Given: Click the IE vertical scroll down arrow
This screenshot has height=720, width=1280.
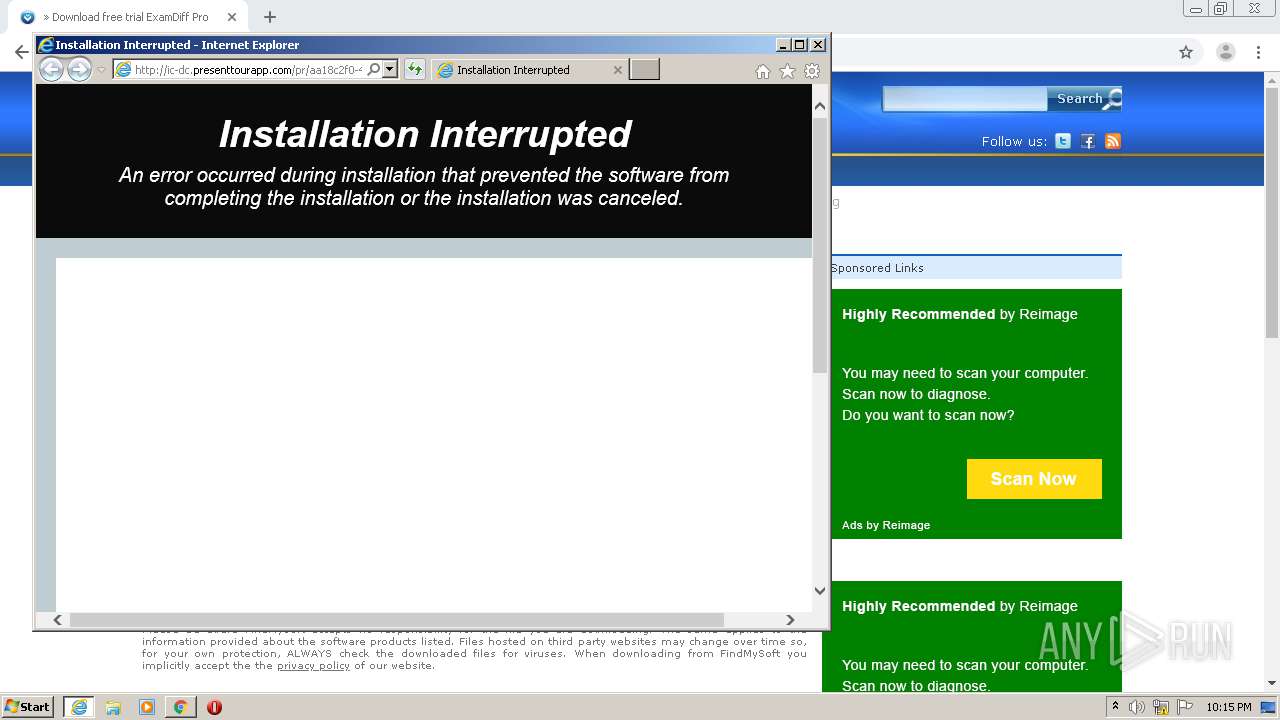Looking at the screenshot, I should tap(820, 590).
